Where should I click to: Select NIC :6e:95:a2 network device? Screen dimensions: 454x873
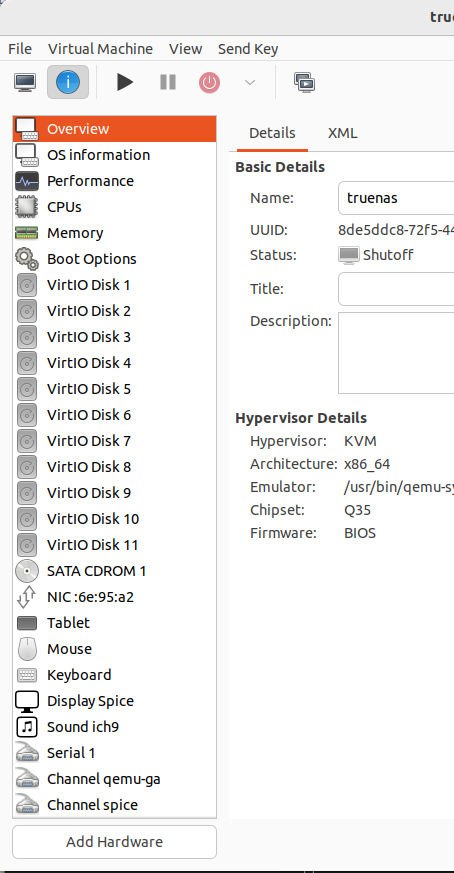[114, 597]
